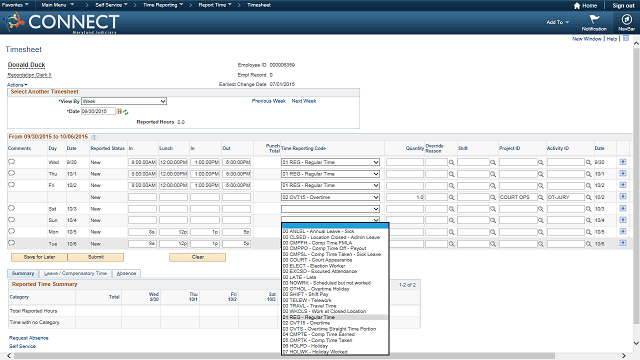Look up Project ID on COURT OPS row
This screenshot has width=640, height=360.
(540, 197)
